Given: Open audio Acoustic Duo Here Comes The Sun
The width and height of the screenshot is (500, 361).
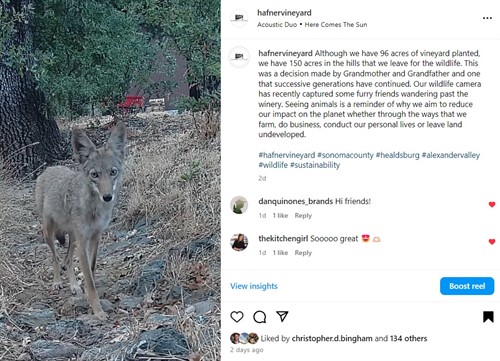Looking at the screenshot, I should point(312,25).
